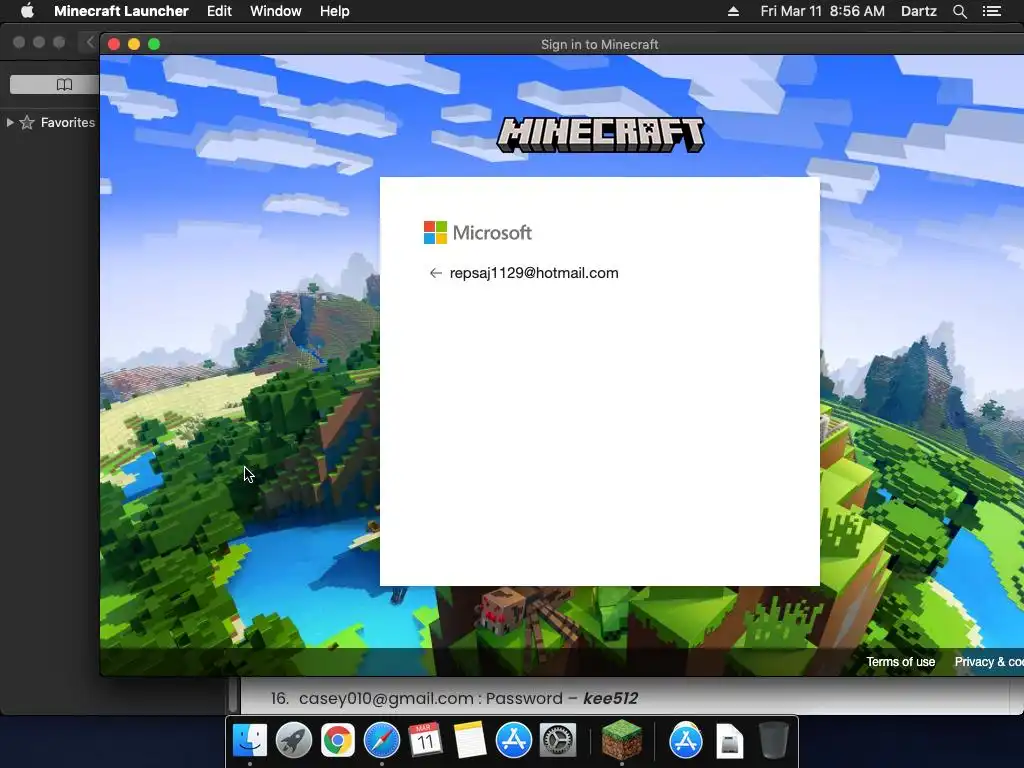
Task: Go back using the arrow beside the email
Action: (436, 273)
